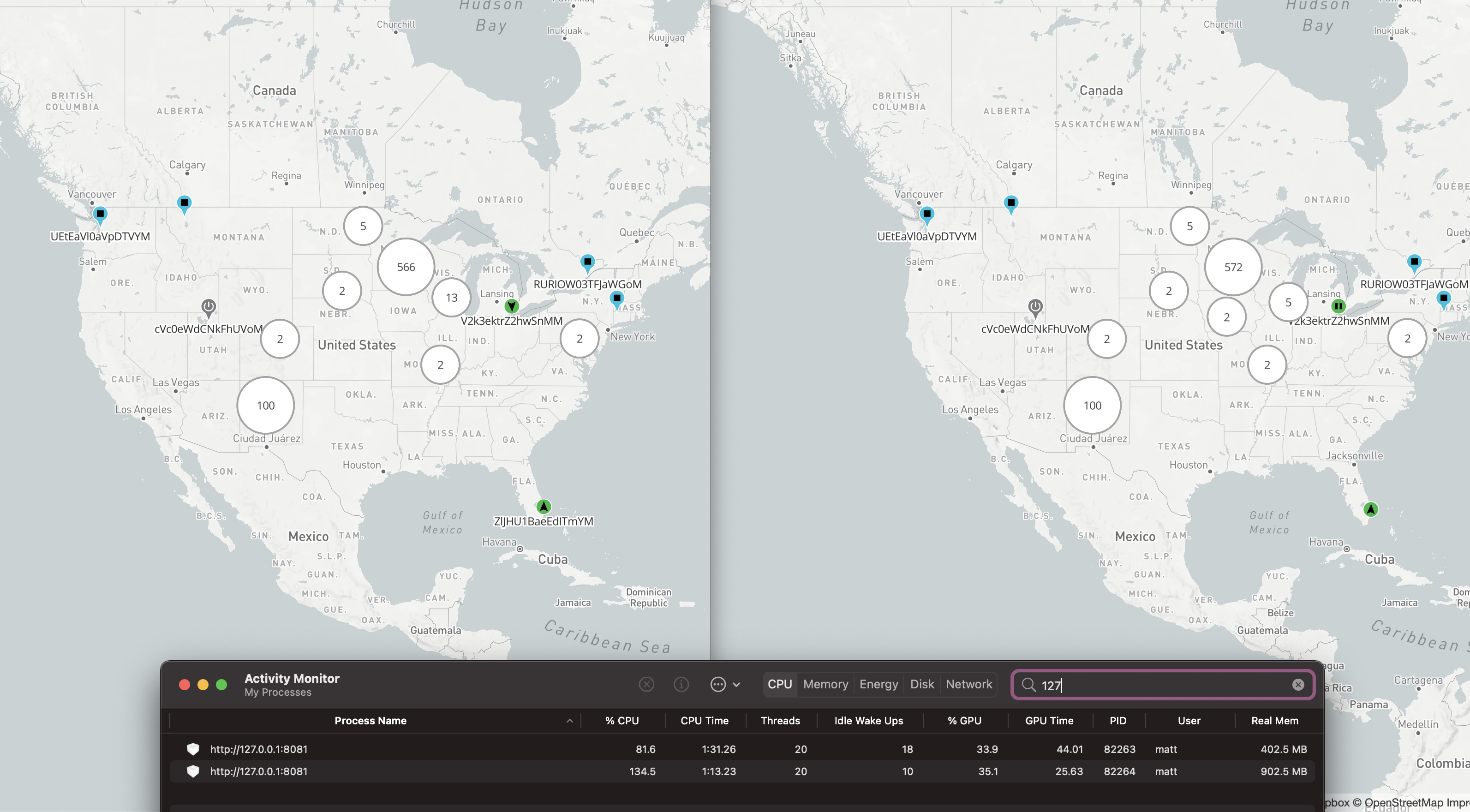Sort by the % CPU column header
The height and width of the screenshot is (812, 1470).
tap(621, 721)
